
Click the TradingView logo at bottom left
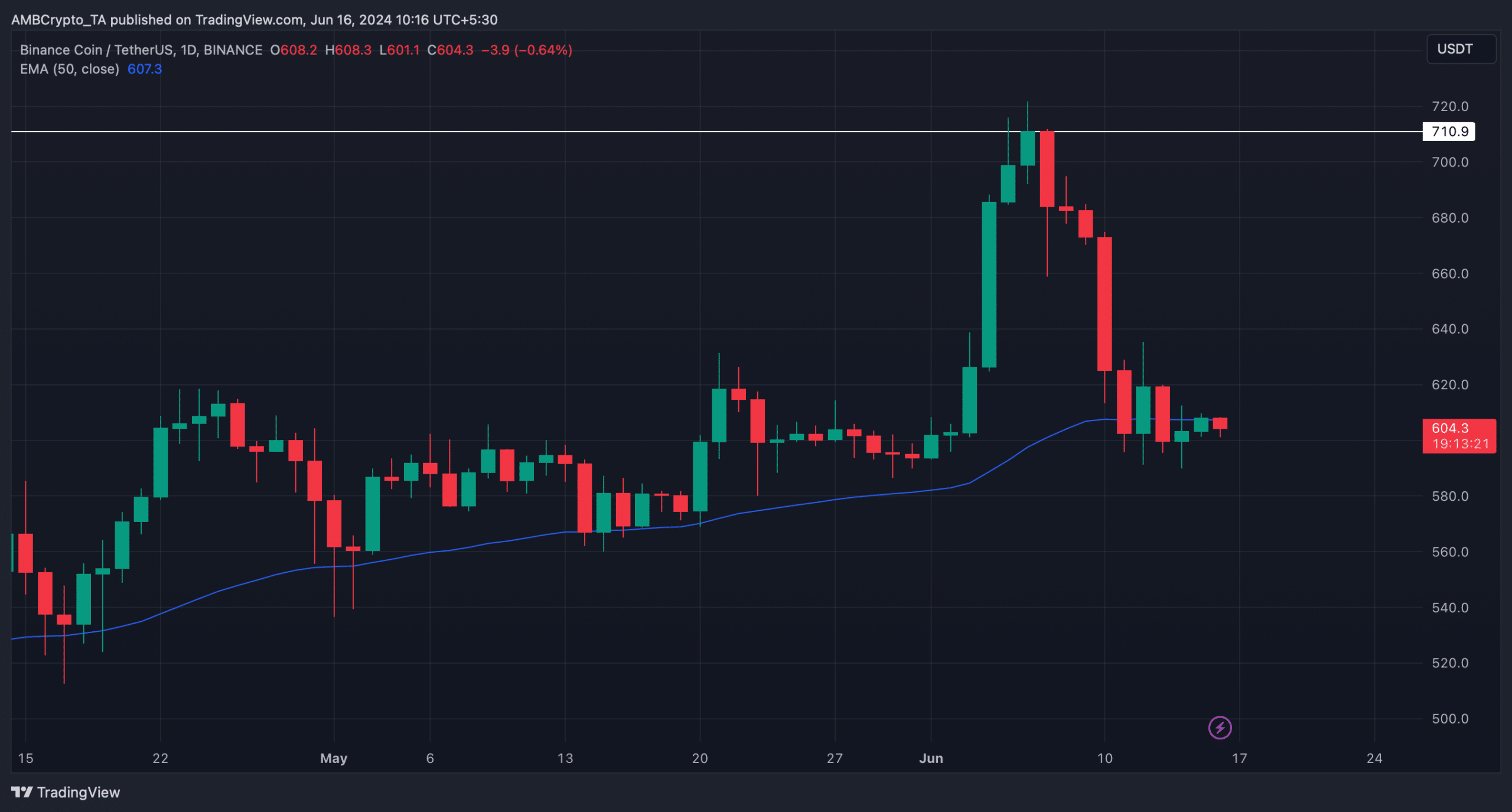(x=66, y=792)
